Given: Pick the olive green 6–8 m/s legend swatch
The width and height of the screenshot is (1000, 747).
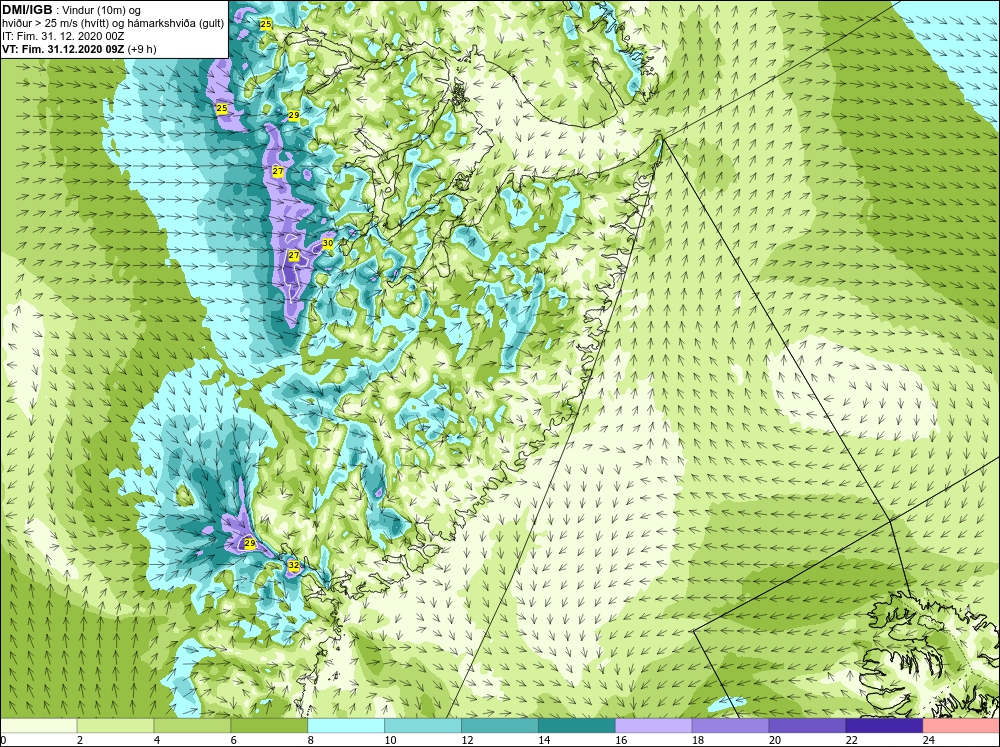Looking at the screenshot, I should 269,725.
